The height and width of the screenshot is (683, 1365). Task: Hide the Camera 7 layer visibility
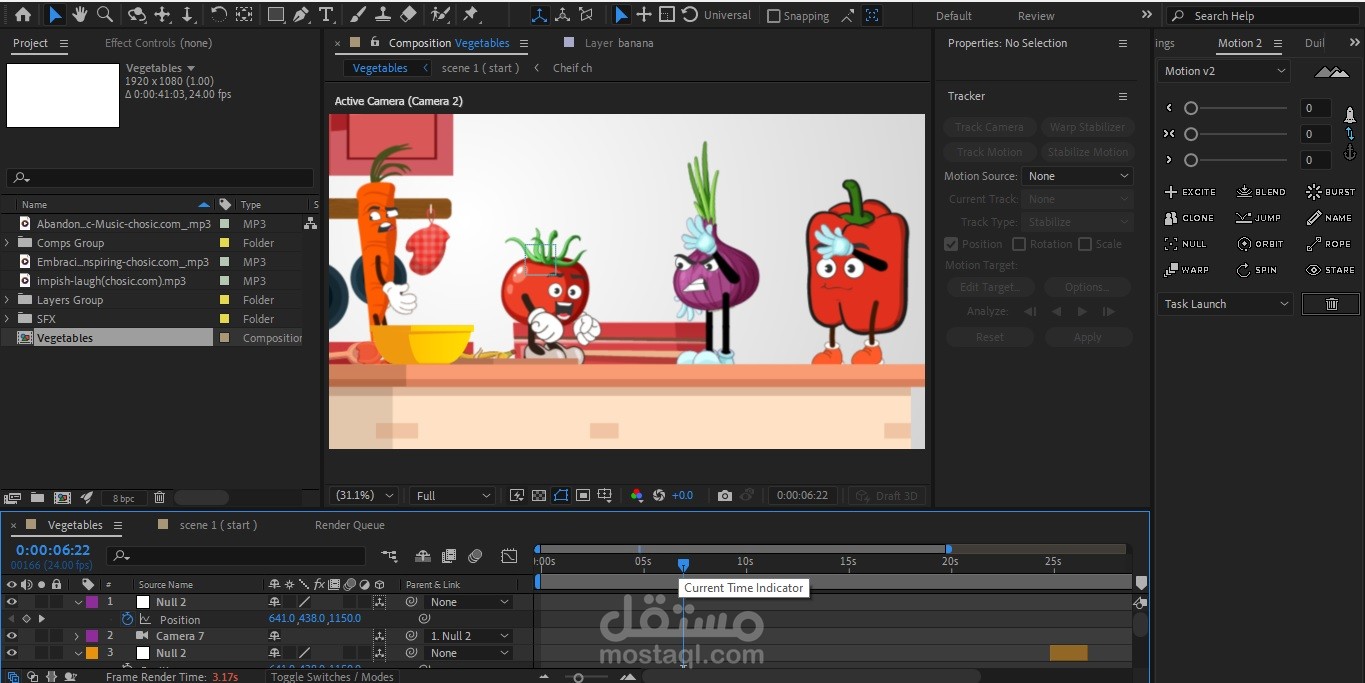tap(12, 636)
